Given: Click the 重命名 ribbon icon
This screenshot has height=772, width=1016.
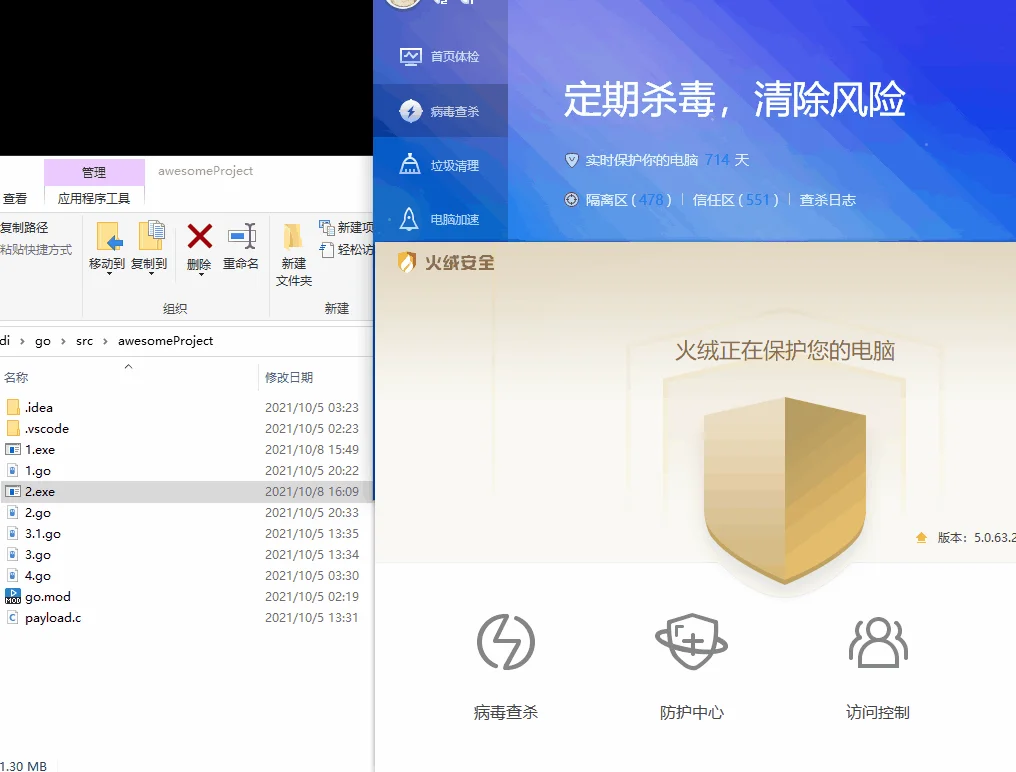Looking at the screenshot, I should [242, 236].
